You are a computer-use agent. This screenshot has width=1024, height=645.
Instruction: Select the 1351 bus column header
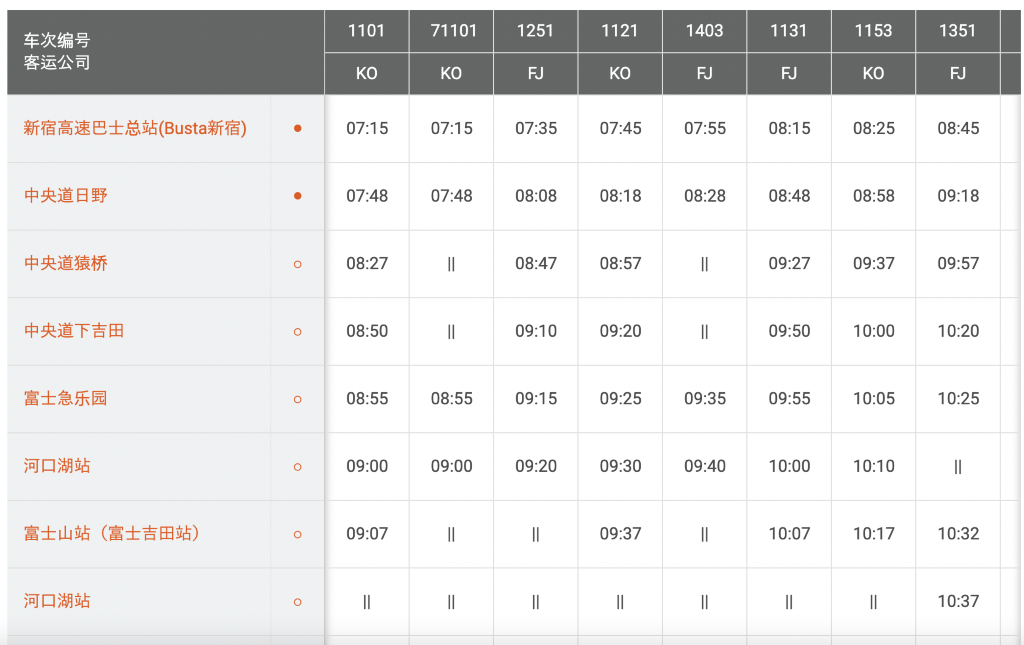(957, 31)
